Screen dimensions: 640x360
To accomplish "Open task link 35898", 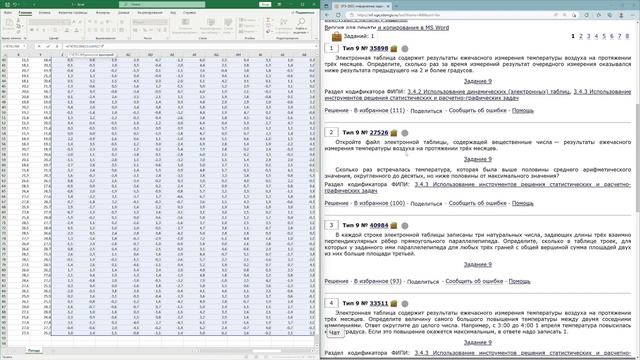I will pyautogui.click(x=379, y=49).
